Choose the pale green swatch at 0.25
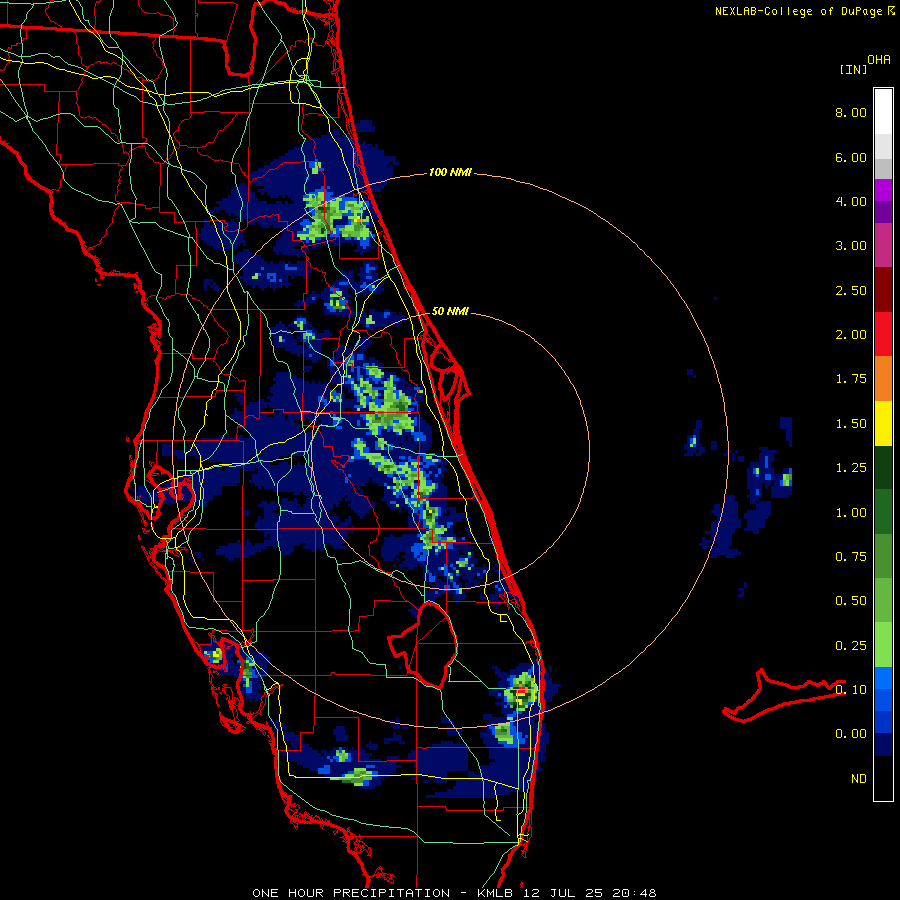 click(x=883, y=645)
